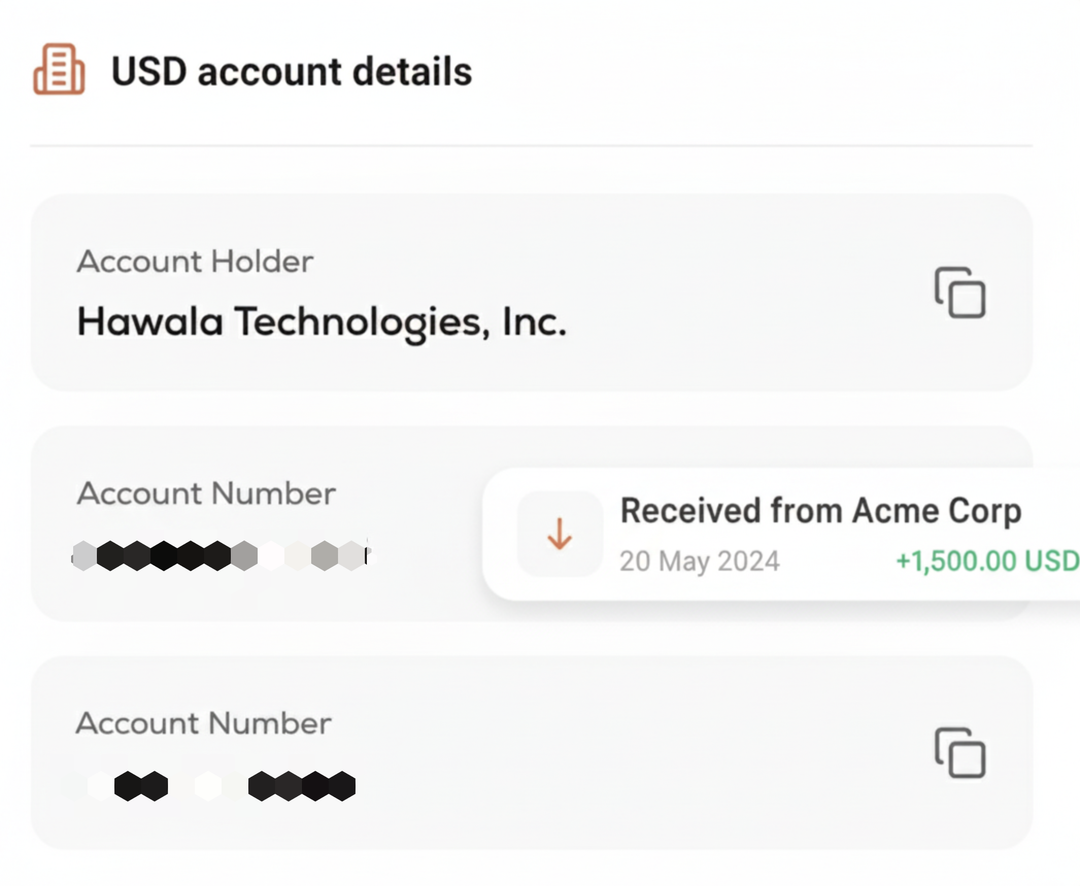Click the +1,500.00 USD amount text
This screenshot has height=886, width=1080.
[x=985, y=561]
